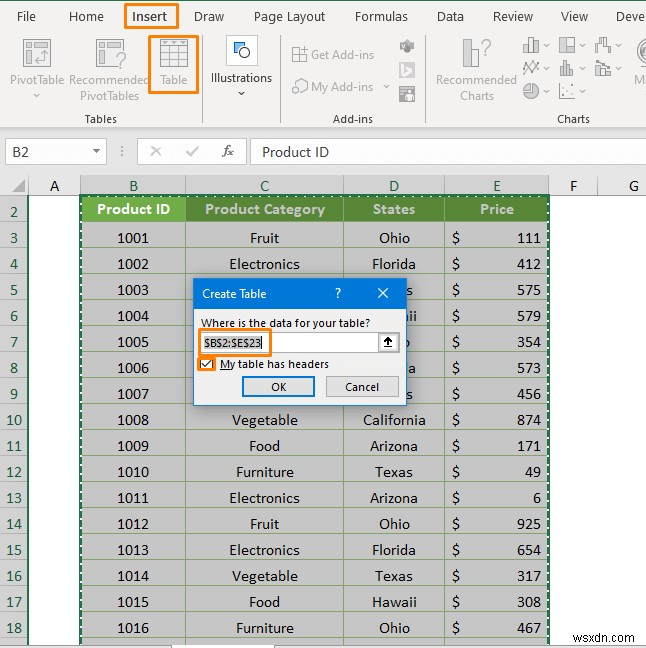Expand the column chart dropdown arrow
The image size is (646, 648).
click(546, 45)
